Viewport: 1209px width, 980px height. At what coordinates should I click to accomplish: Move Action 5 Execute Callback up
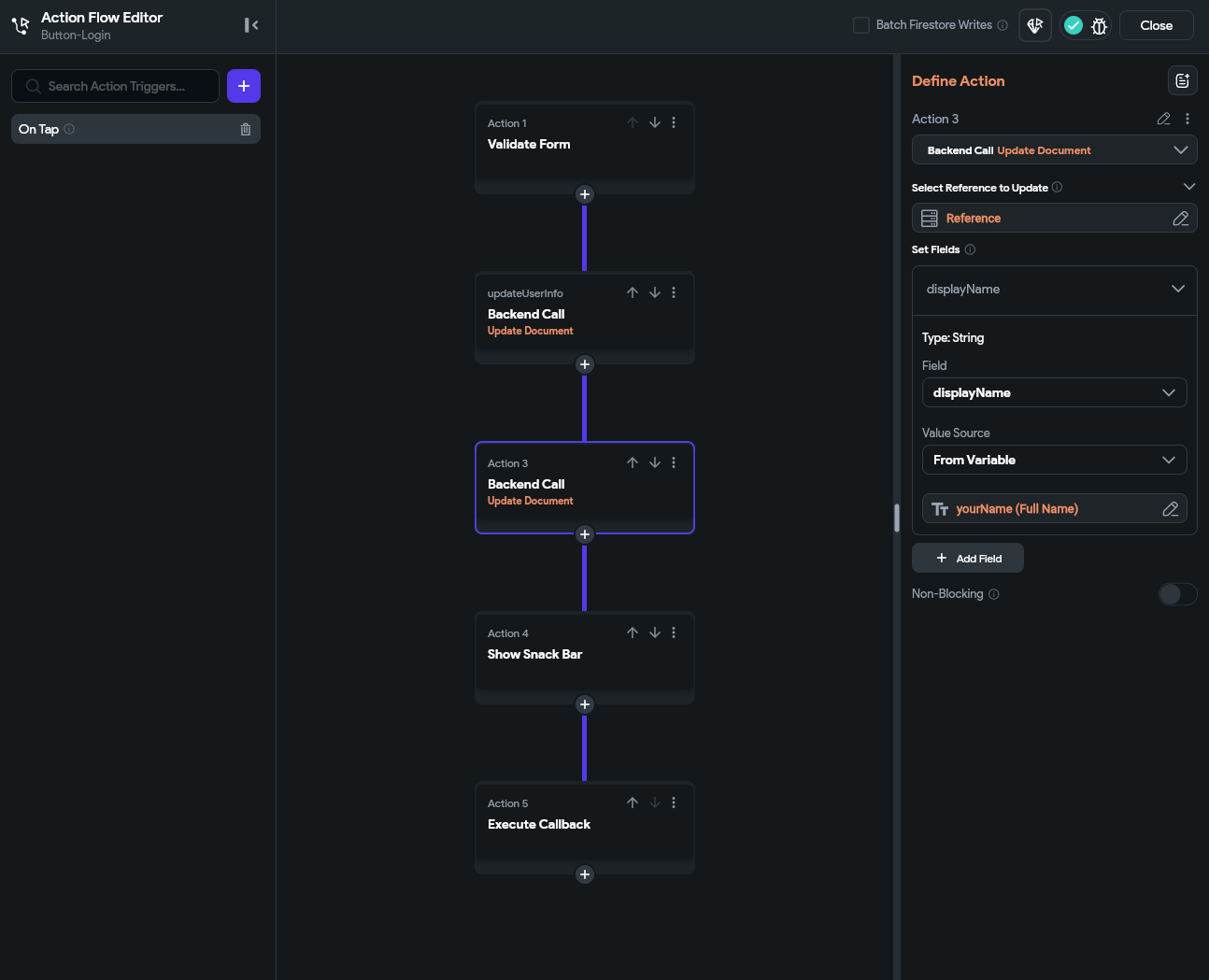[633, 802]
